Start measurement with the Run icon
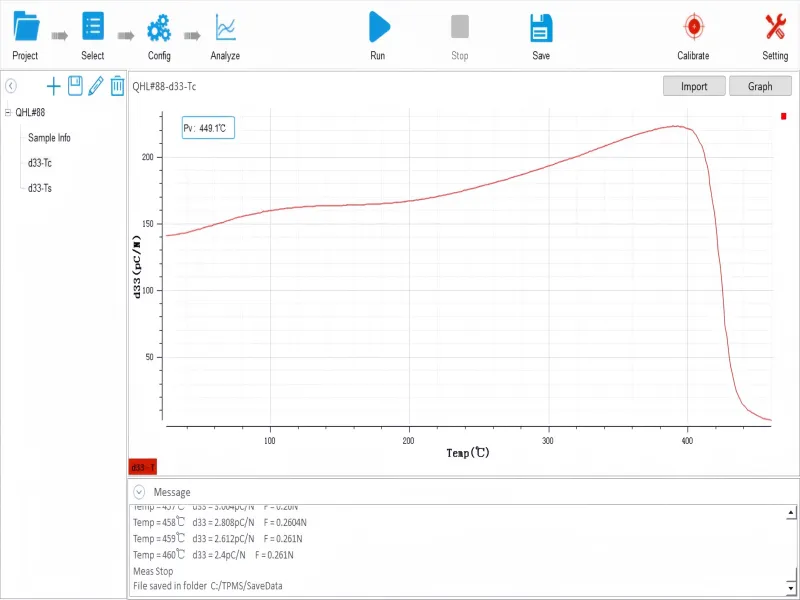 [377, 25]
